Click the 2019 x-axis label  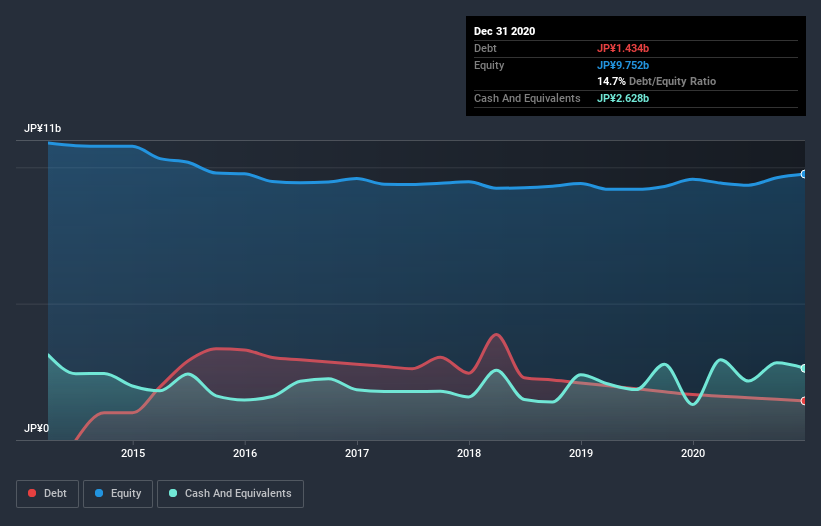click(581, 453)
